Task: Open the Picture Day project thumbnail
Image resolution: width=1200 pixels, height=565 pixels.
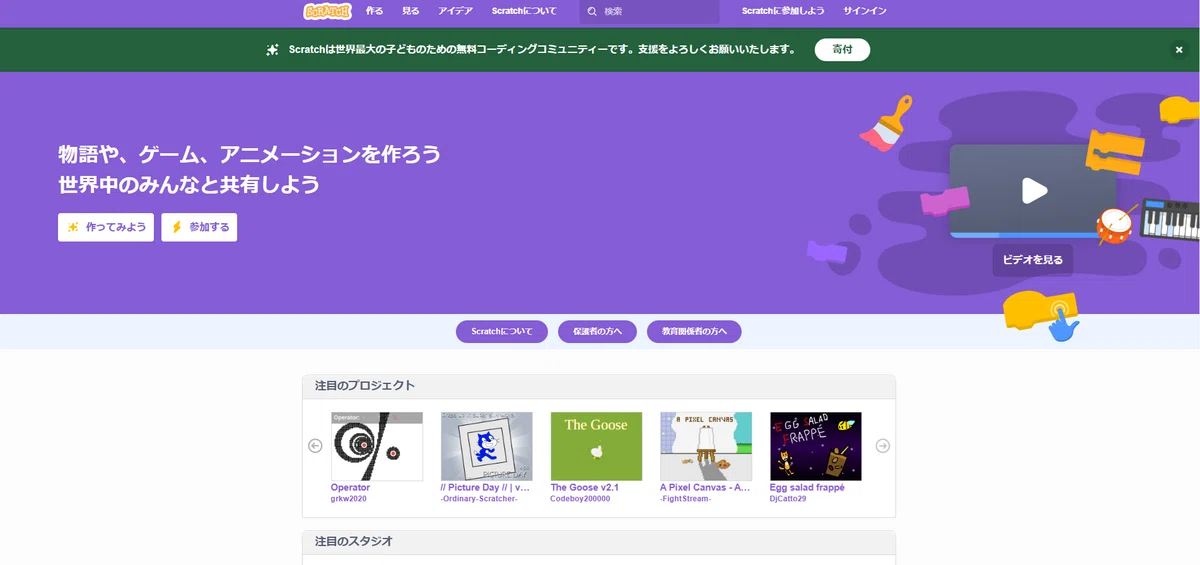Action: point(487,446)
